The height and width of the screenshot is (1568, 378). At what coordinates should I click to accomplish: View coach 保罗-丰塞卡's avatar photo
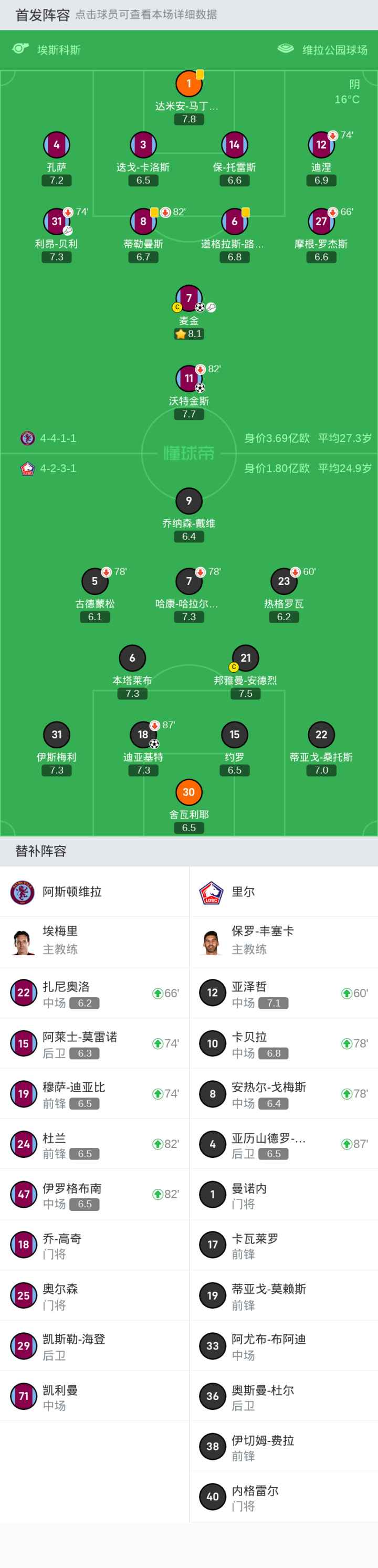point(212,942)
